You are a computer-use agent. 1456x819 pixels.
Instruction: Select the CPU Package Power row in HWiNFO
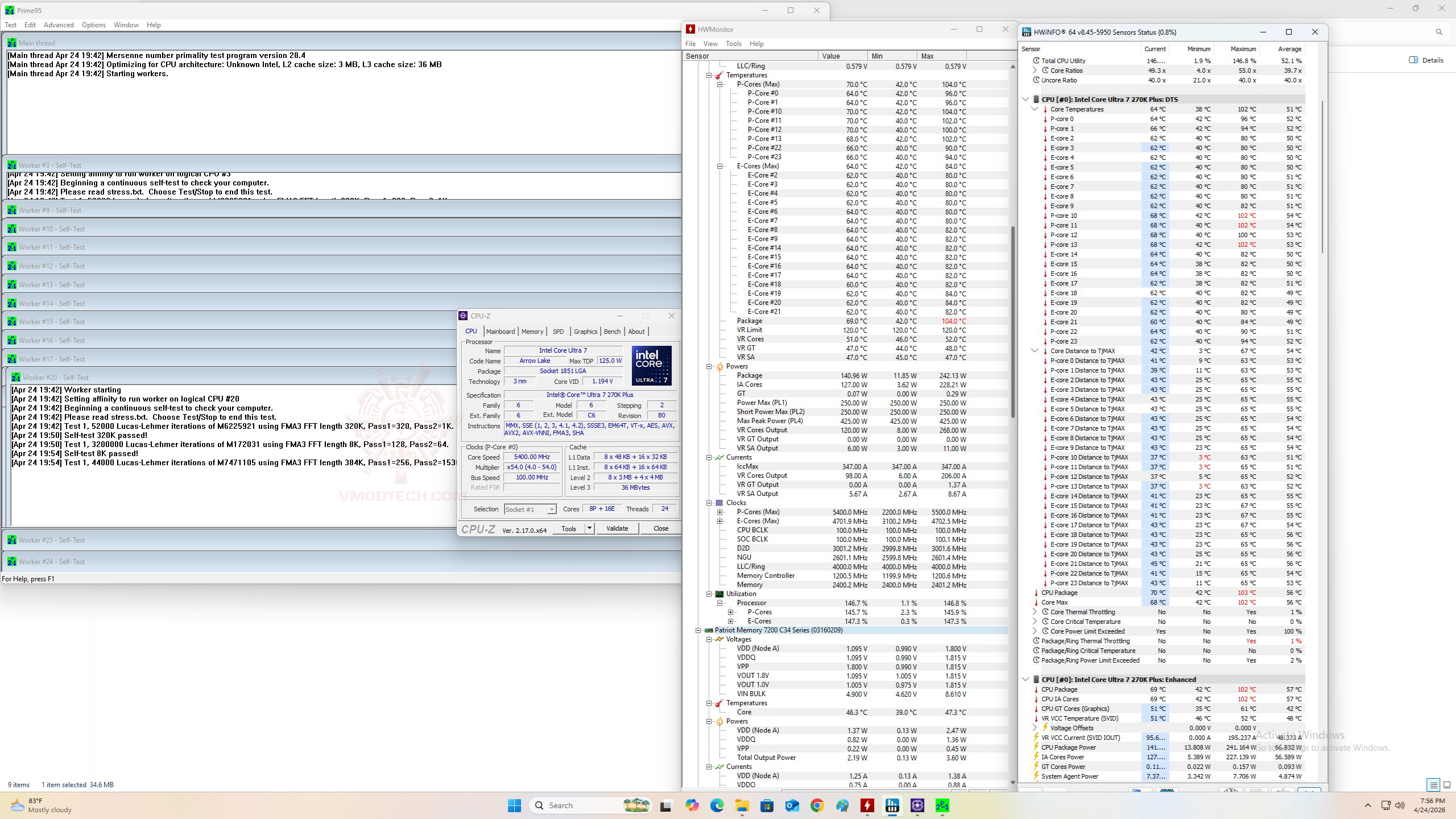coord(1168,747)
